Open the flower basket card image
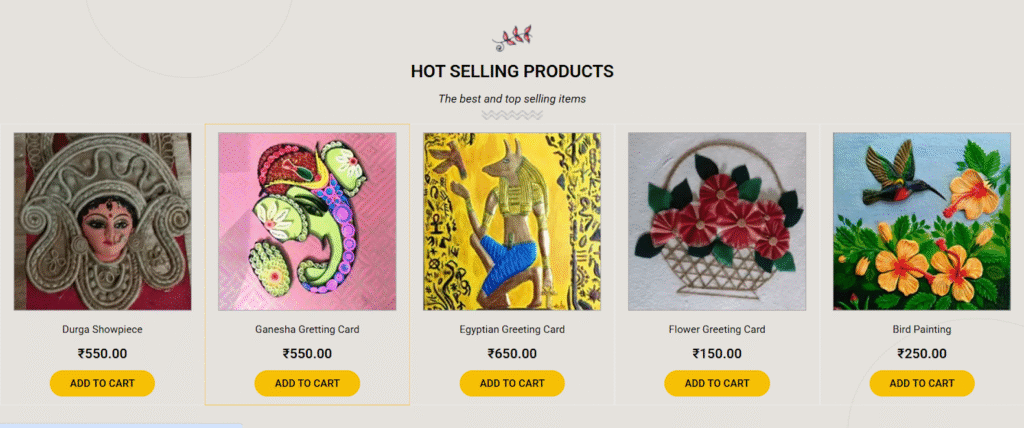Image resolution: width=1024 pixels, height=428 pixels. pyautogui.click(x=717, y=221)
